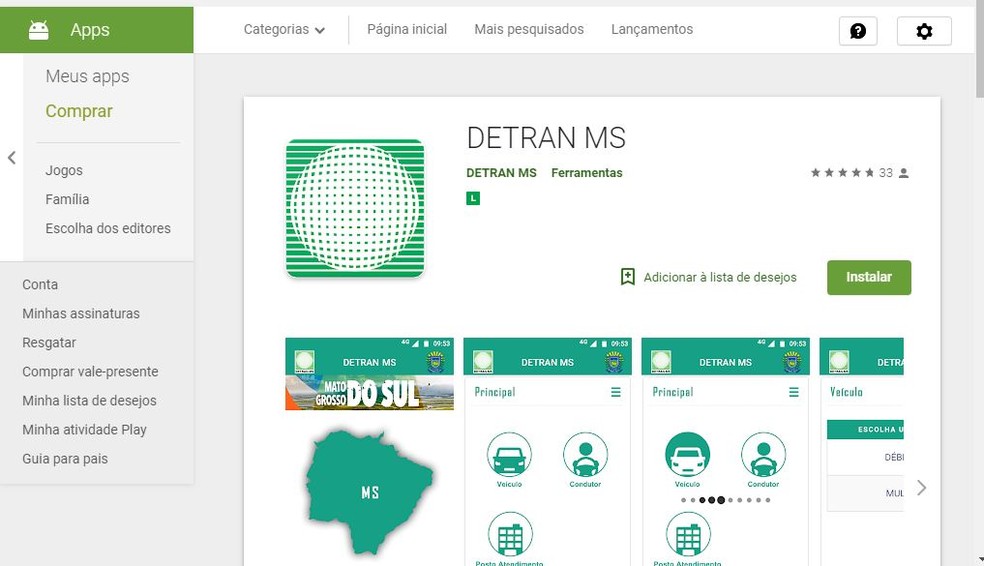Expand the Categorias dropdown
This screenshot has width=984, height=566.
(284, 30)
